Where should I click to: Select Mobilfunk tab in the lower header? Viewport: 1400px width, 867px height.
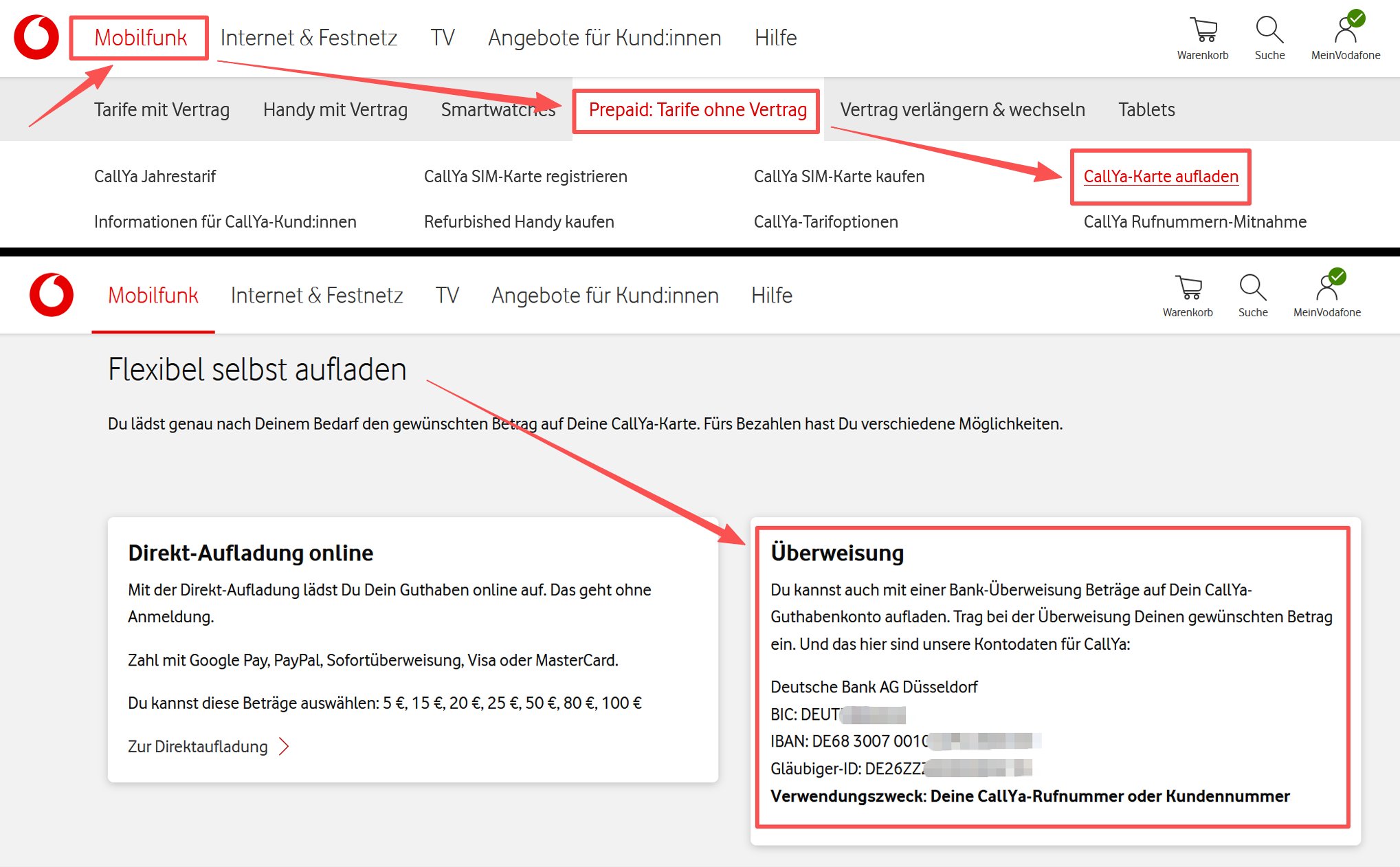point(153,295)
